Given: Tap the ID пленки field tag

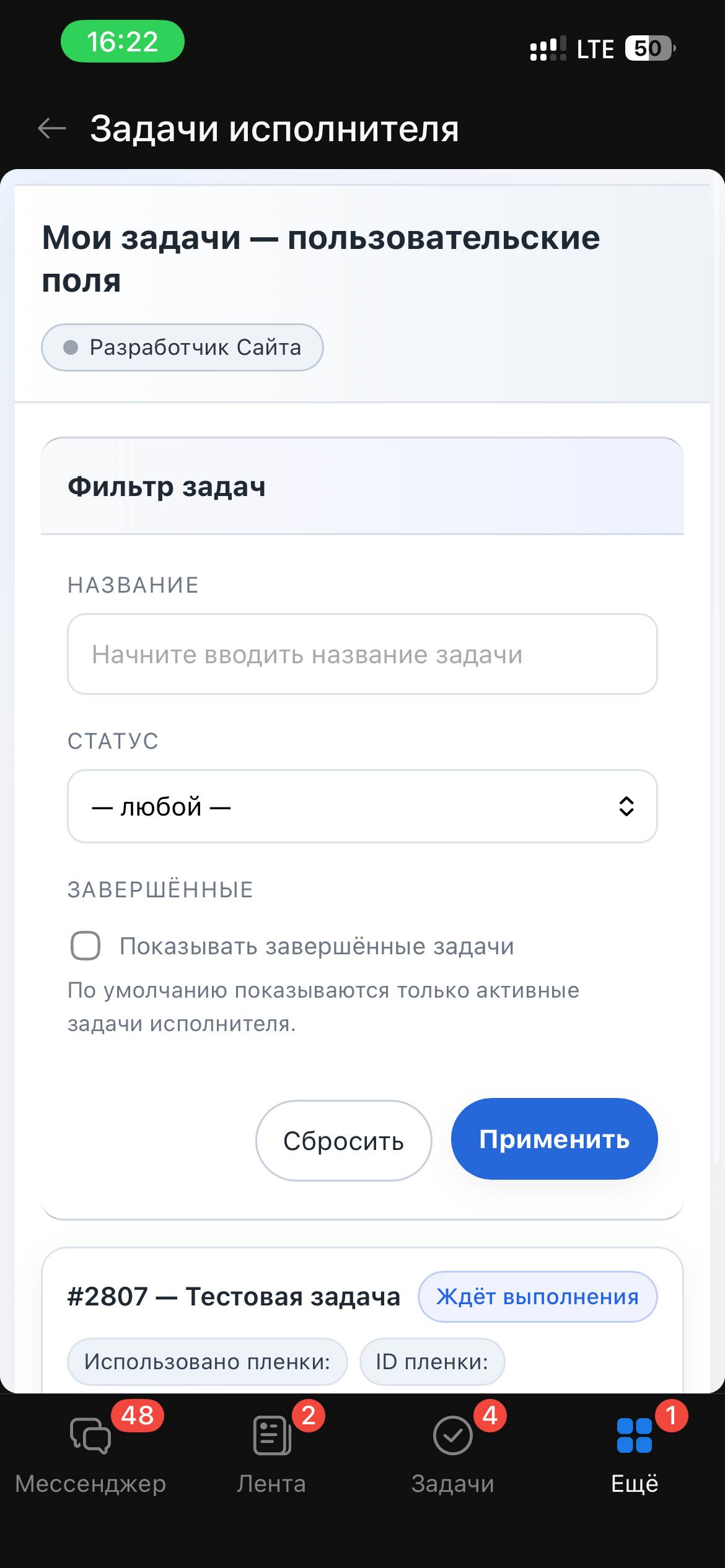Looking at the screenshot, I should (x=432, y=1362).
